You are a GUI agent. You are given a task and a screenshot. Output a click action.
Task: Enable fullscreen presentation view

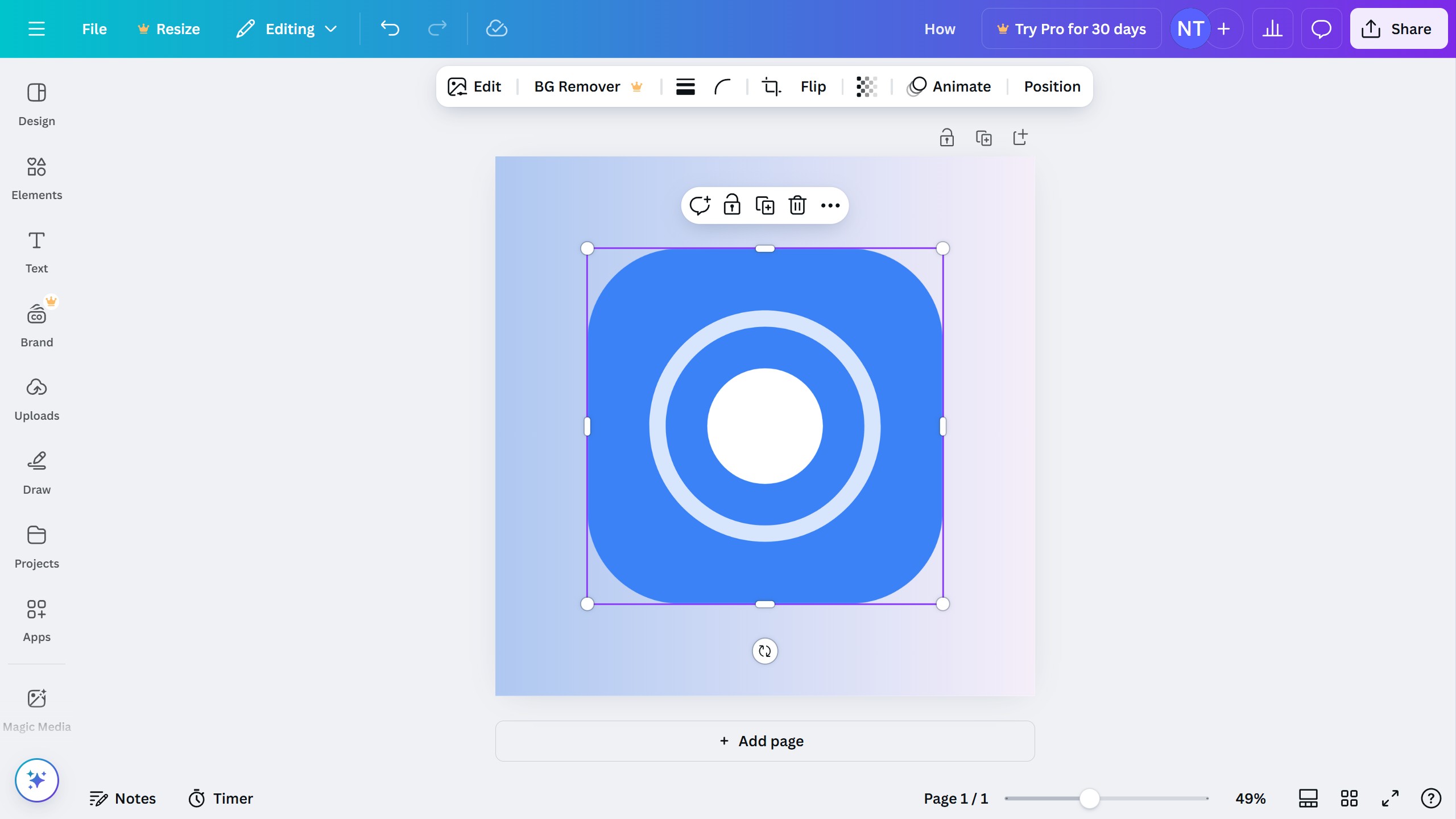(x=1391, y=798)
